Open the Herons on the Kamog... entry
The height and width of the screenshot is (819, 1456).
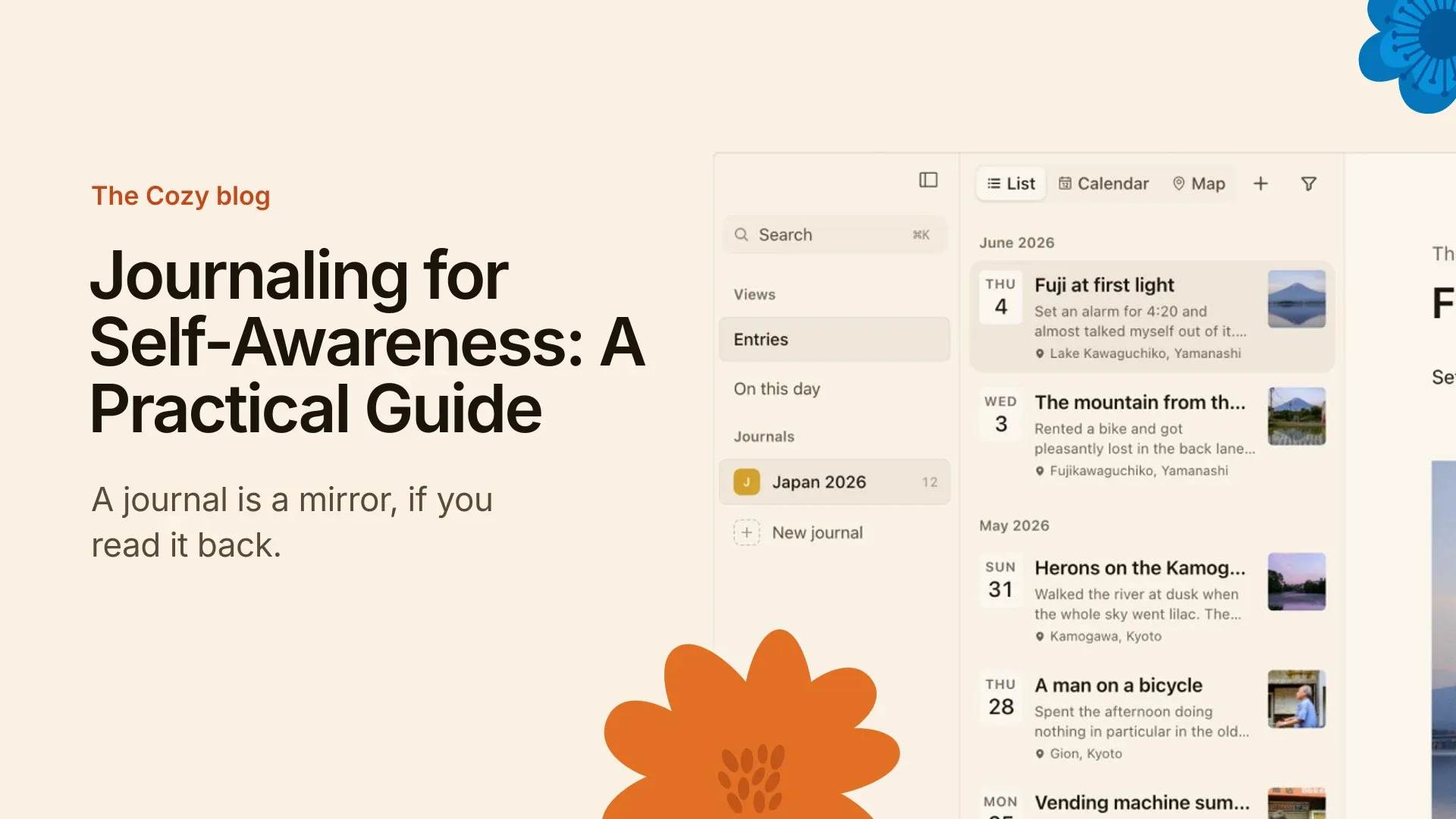point(1152,600)
